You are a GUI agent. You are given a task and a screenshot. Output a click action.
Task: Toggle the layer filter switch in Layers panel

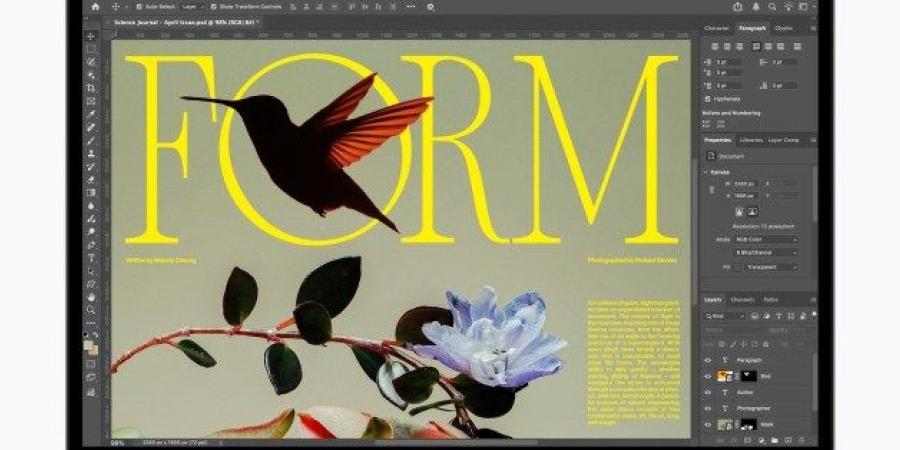(x=813, y=315)
